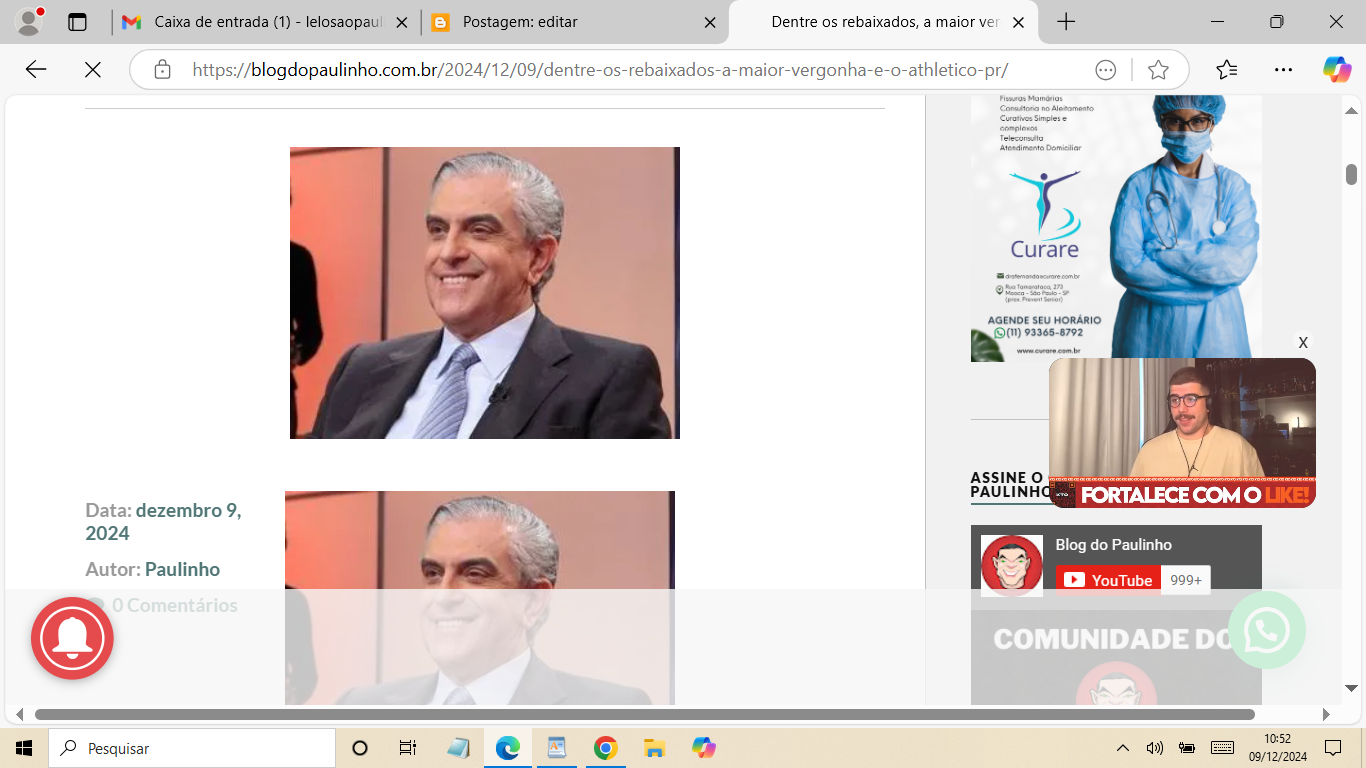This screenshot has height=768, width=1366.
Task: Open the 0 Comentários link
Action: [x=175, y=605]
